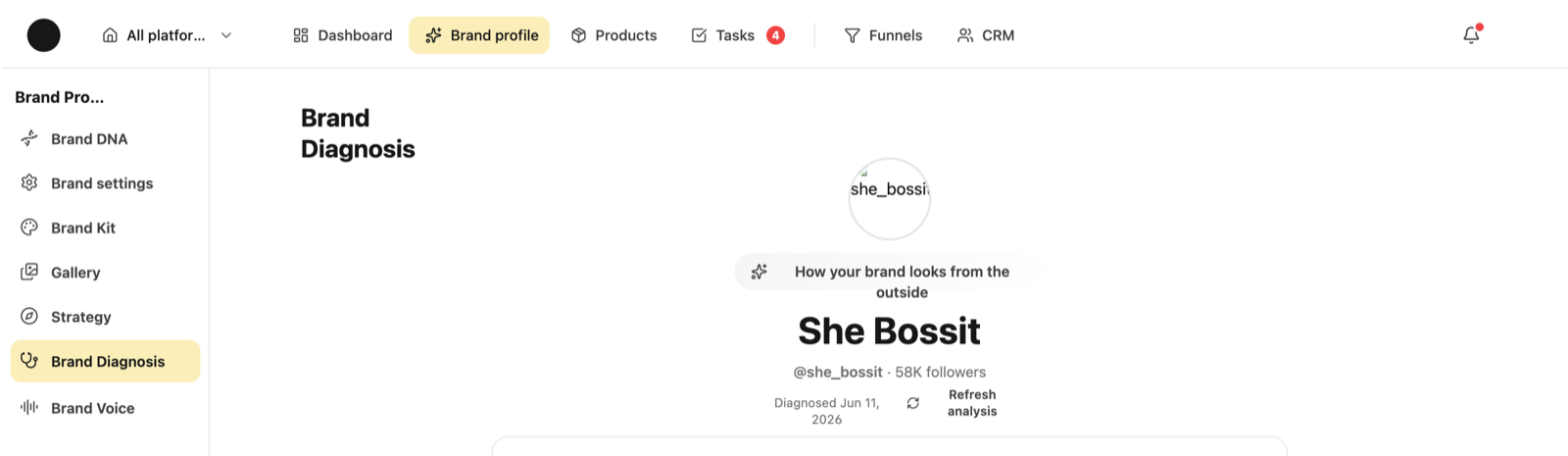The height and width of the screenshot is (456, 1568).
Task: Click the How your brand looks pill
Action: coord(889,272)
